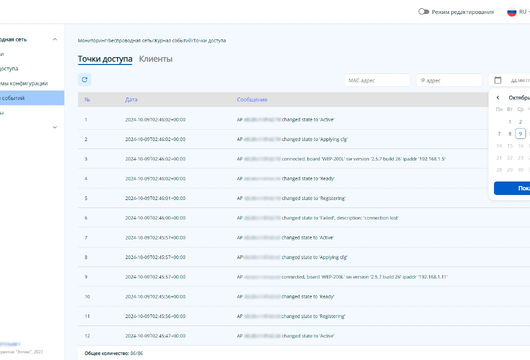The height and width of the screenshot is (360, 530).
Task: Toggle the Режим редактирования switch
Action: point(423,12)
